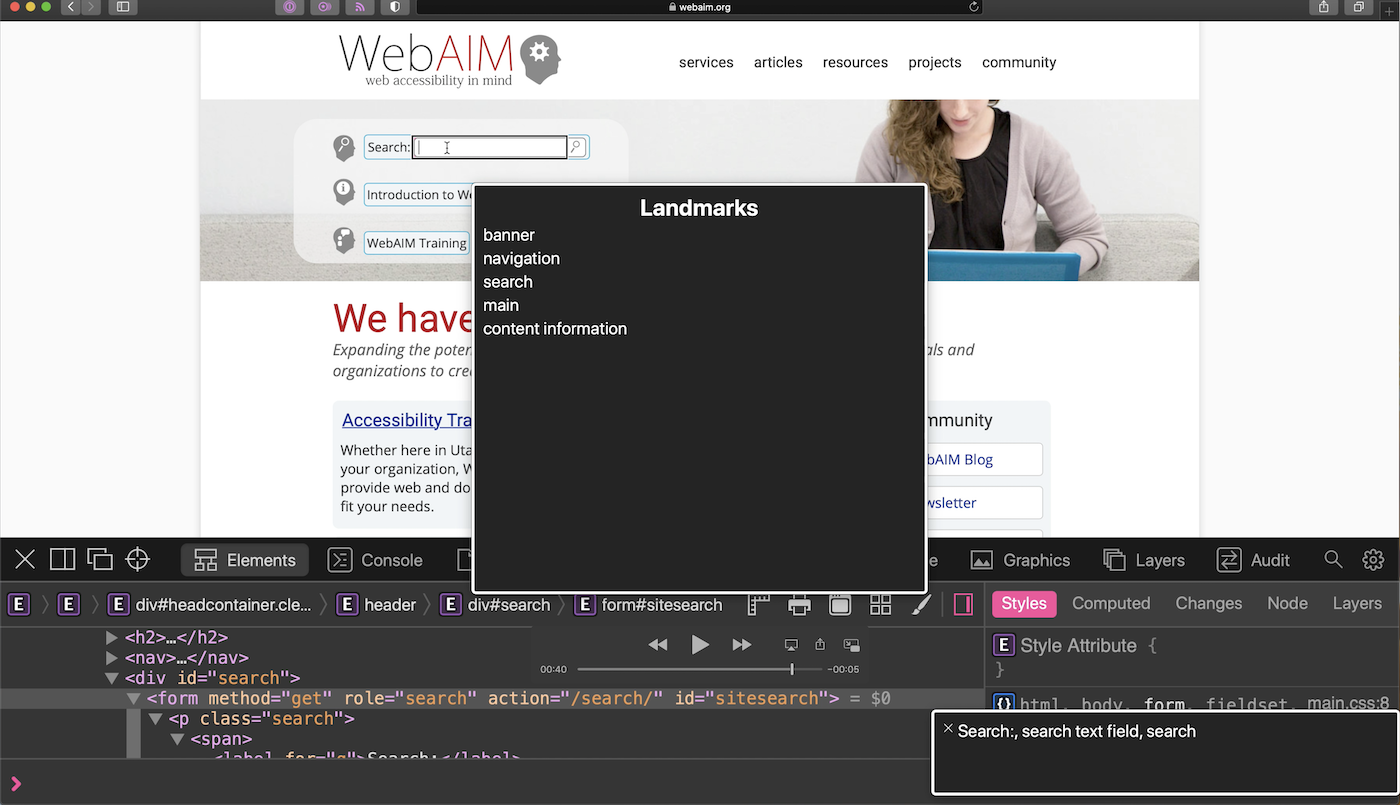
Task: Toggle the grid overlay icon
Action: pyautogui.click(x=880, y=604)
